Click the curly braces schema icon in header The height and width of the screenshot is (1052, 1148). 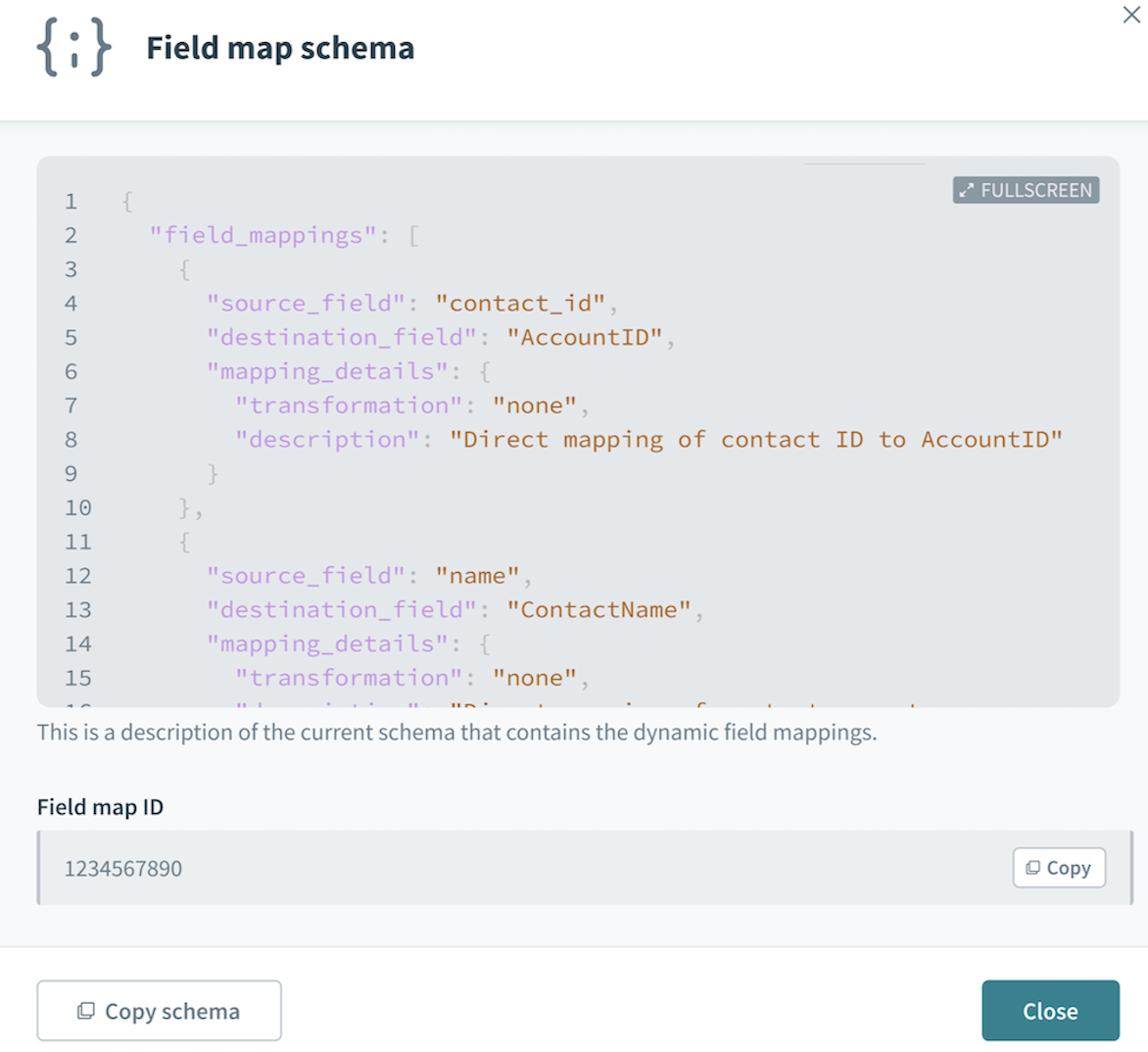[72, 47]
